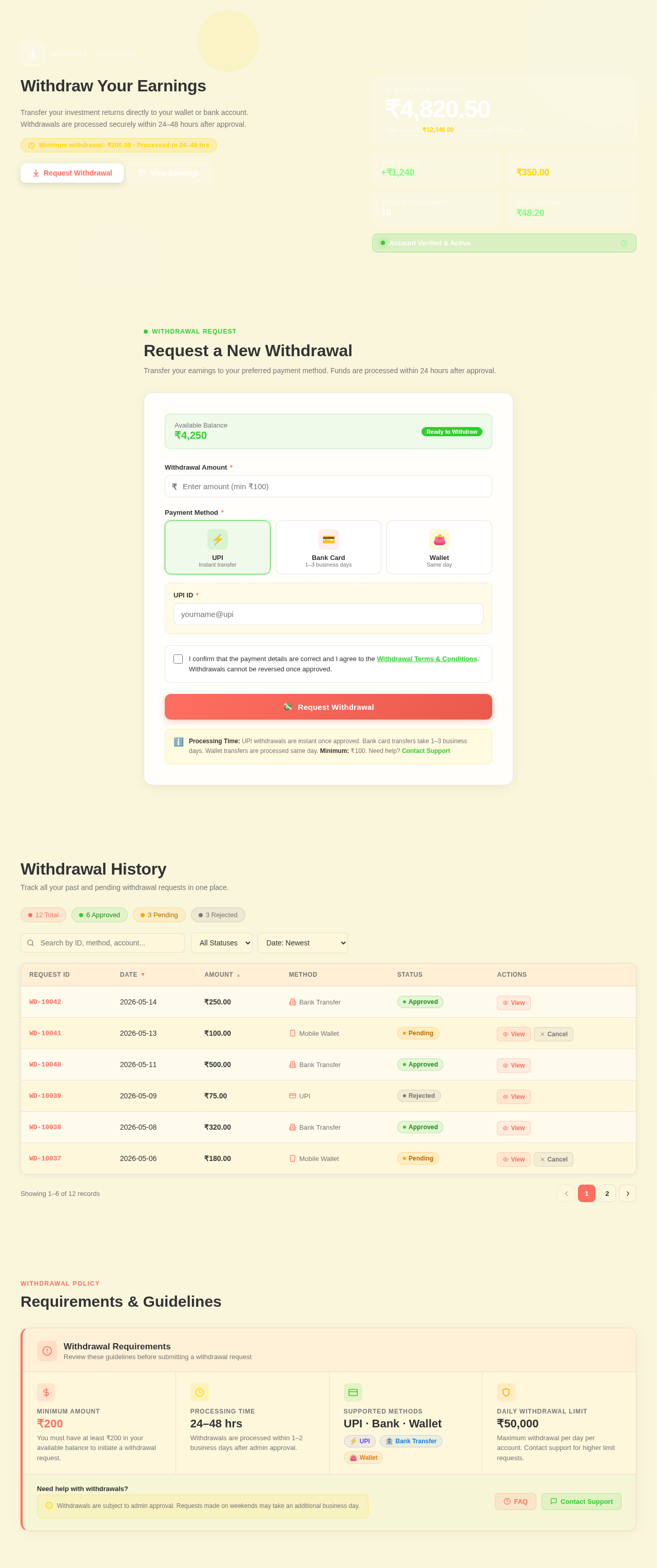
Task: Open the All Statuses dropdown
Action: [222, 943]
